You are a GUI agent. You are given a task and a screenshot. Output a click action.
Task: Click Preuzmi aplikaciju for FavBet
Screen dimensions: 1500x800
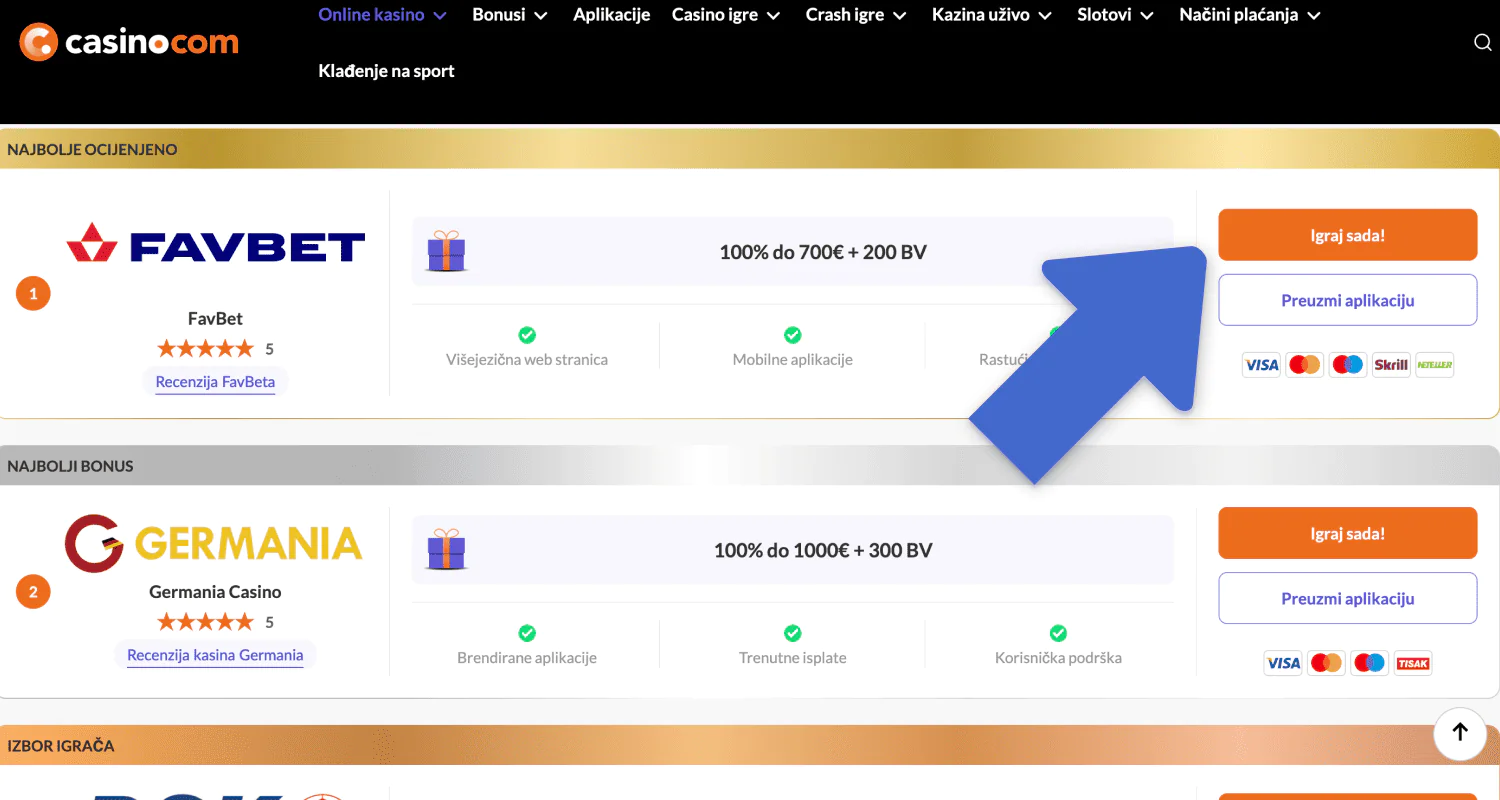click(1348, 300)
